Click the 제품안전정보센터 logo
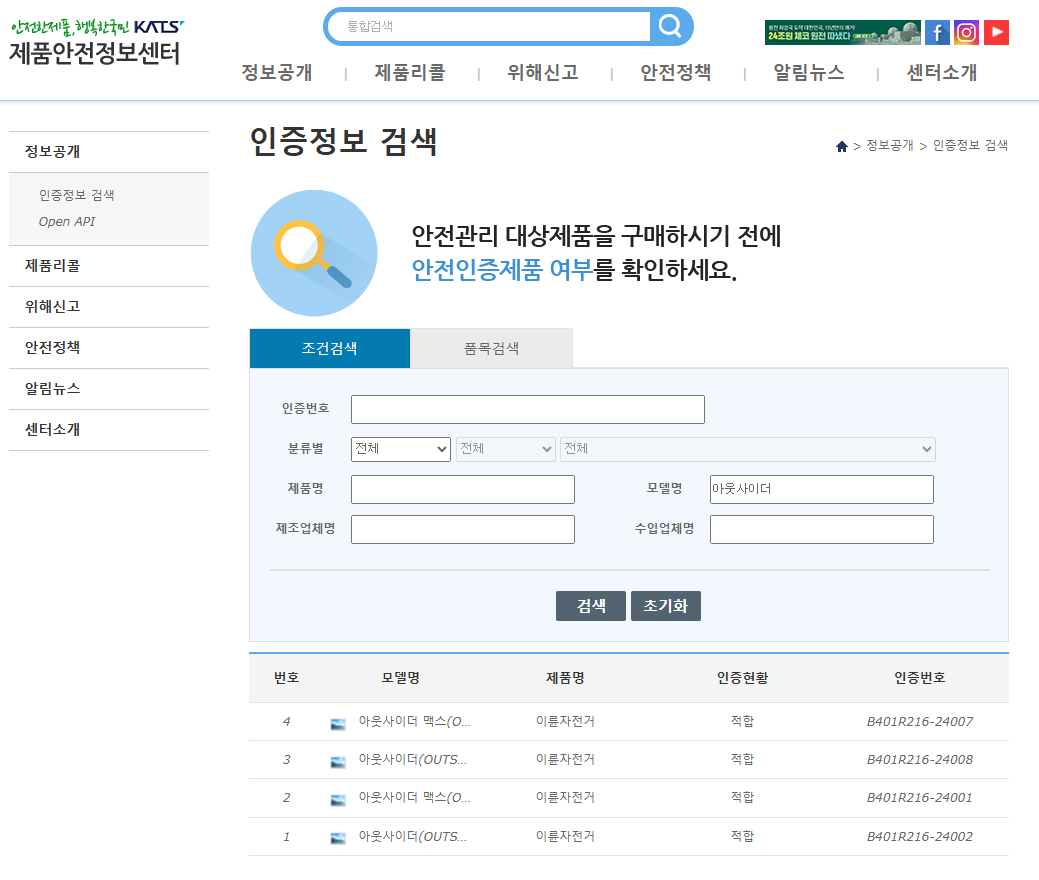 point(96,43)
